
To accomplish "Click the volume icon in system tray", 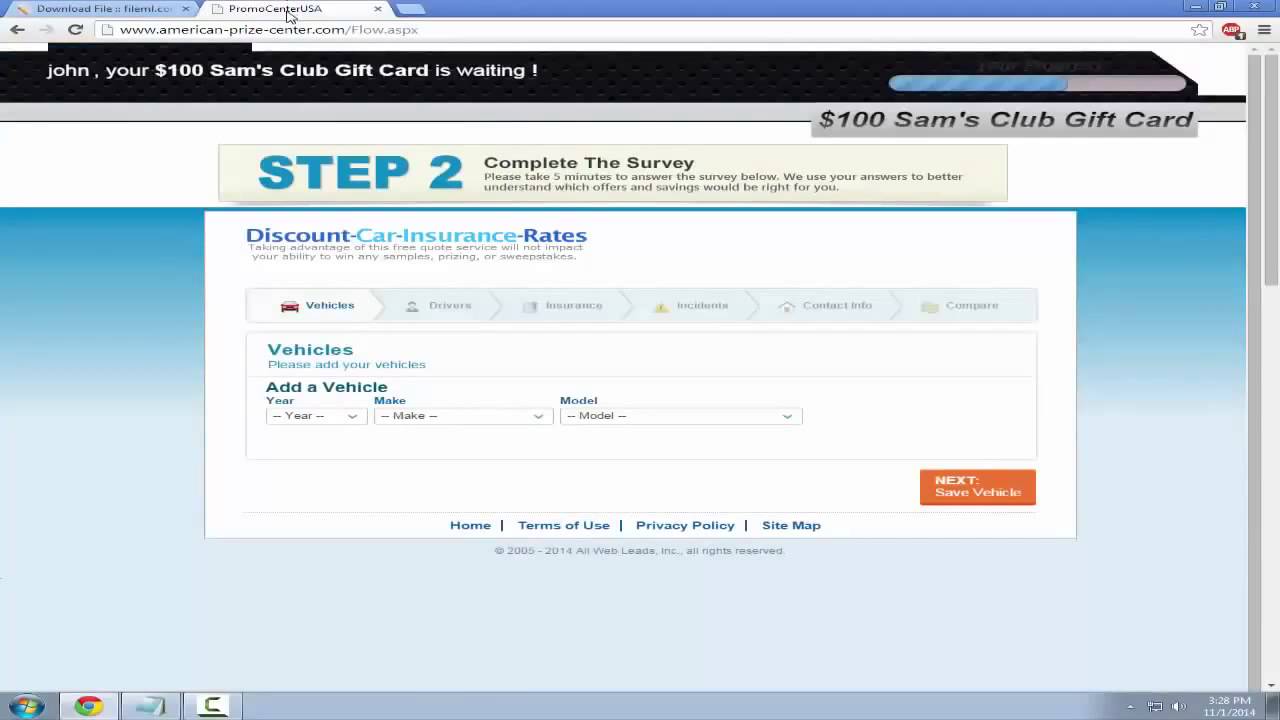I will [1179, 706].
